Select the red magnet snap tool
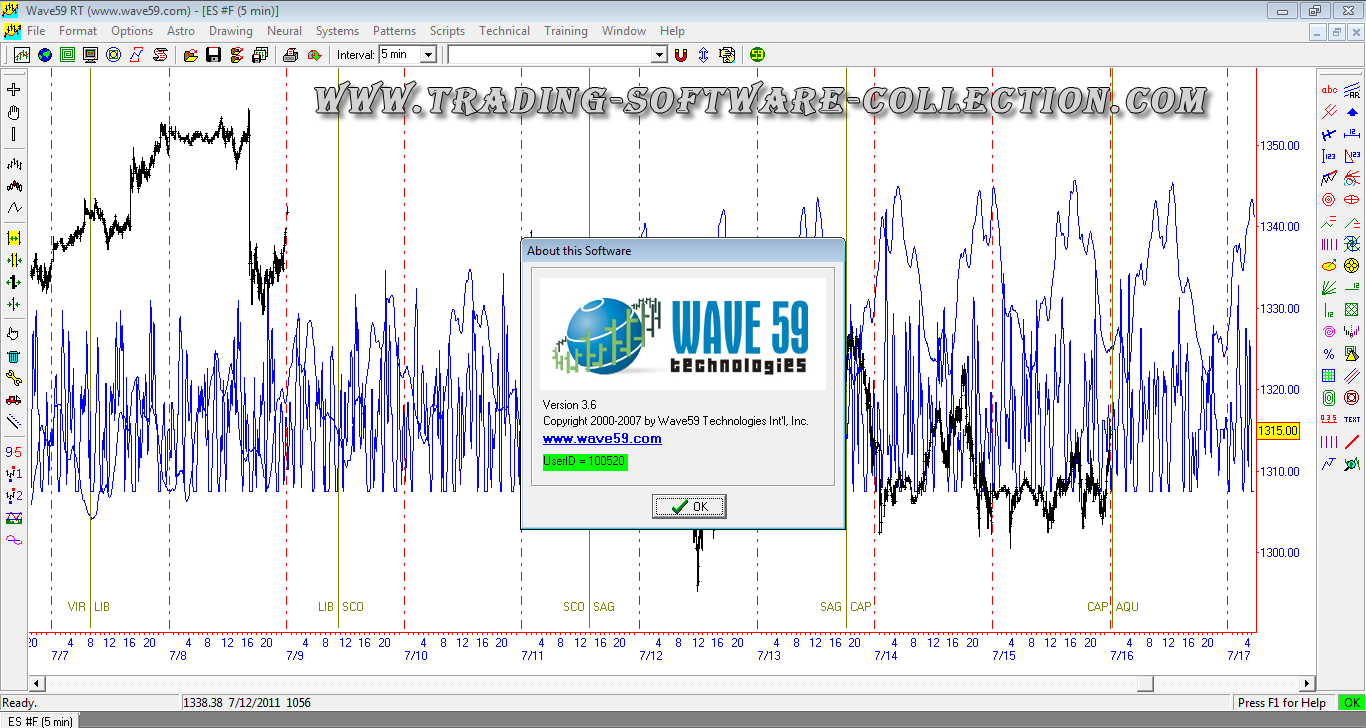 [681, 55]
